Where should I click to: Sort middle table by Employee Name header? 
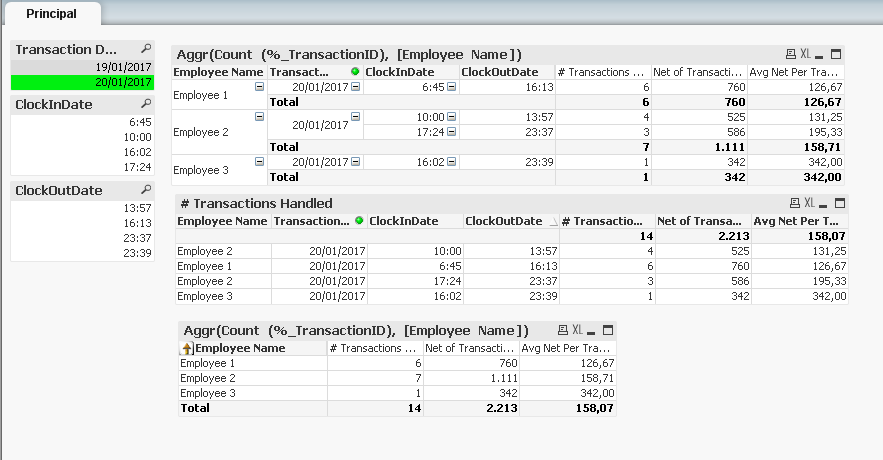click(224, 221)
